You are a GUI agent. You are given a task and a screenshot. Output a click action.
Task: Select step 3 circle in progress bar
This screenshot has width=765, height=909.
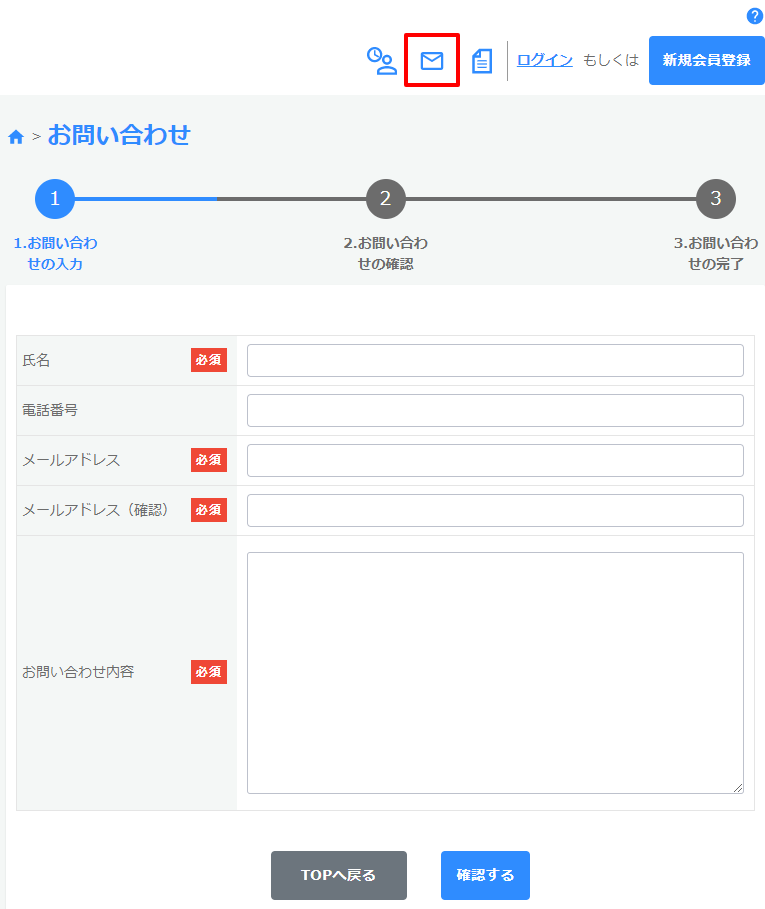(x=715, y=199)
